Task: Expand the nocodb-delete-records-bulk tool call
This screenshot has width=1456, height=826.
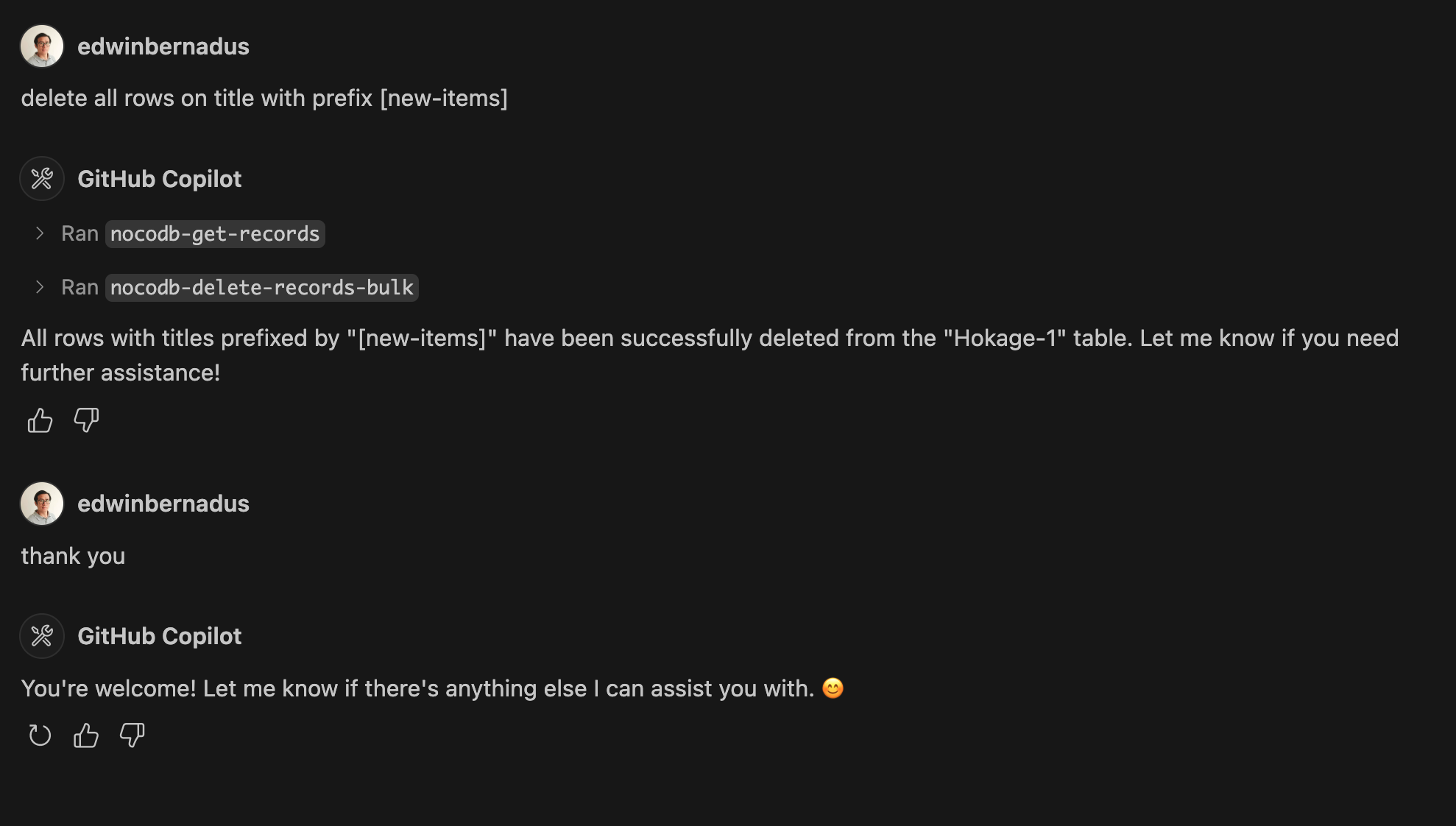Action: pyautogui.click(x=40, y=287)
